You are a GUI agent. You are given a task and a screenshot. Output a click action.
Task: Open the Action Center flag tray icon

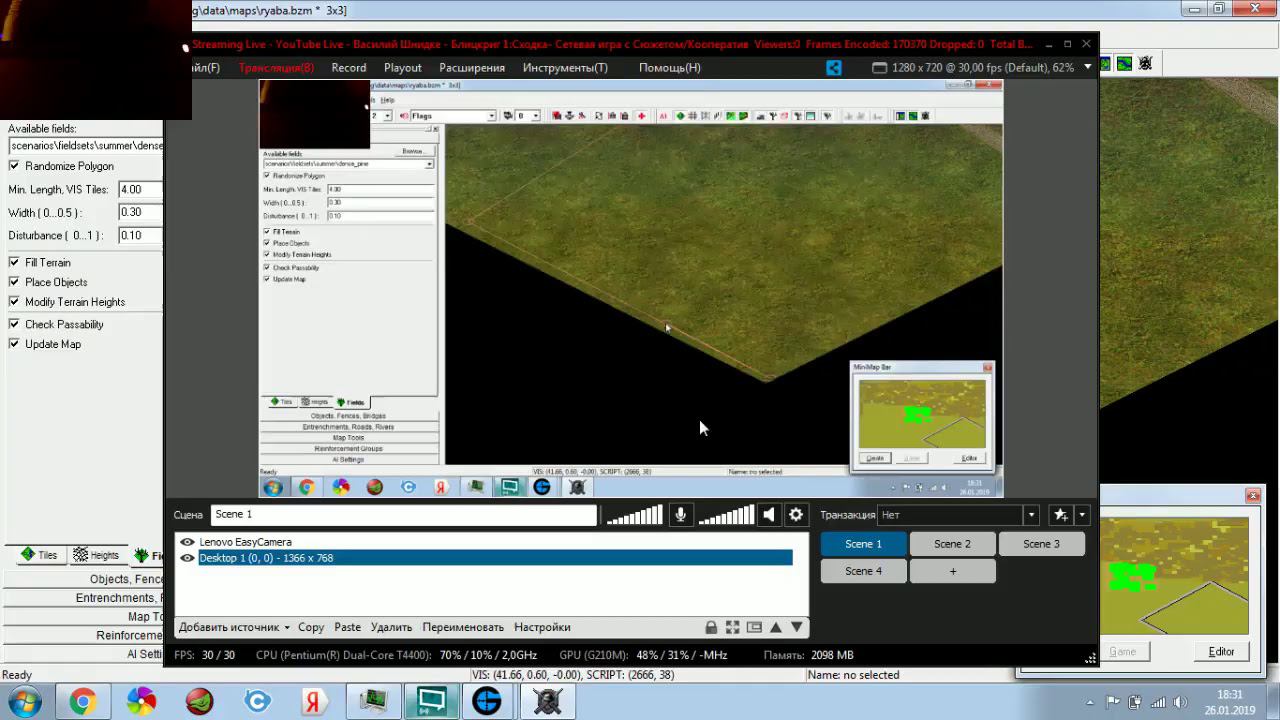(x=1113, y=702)
